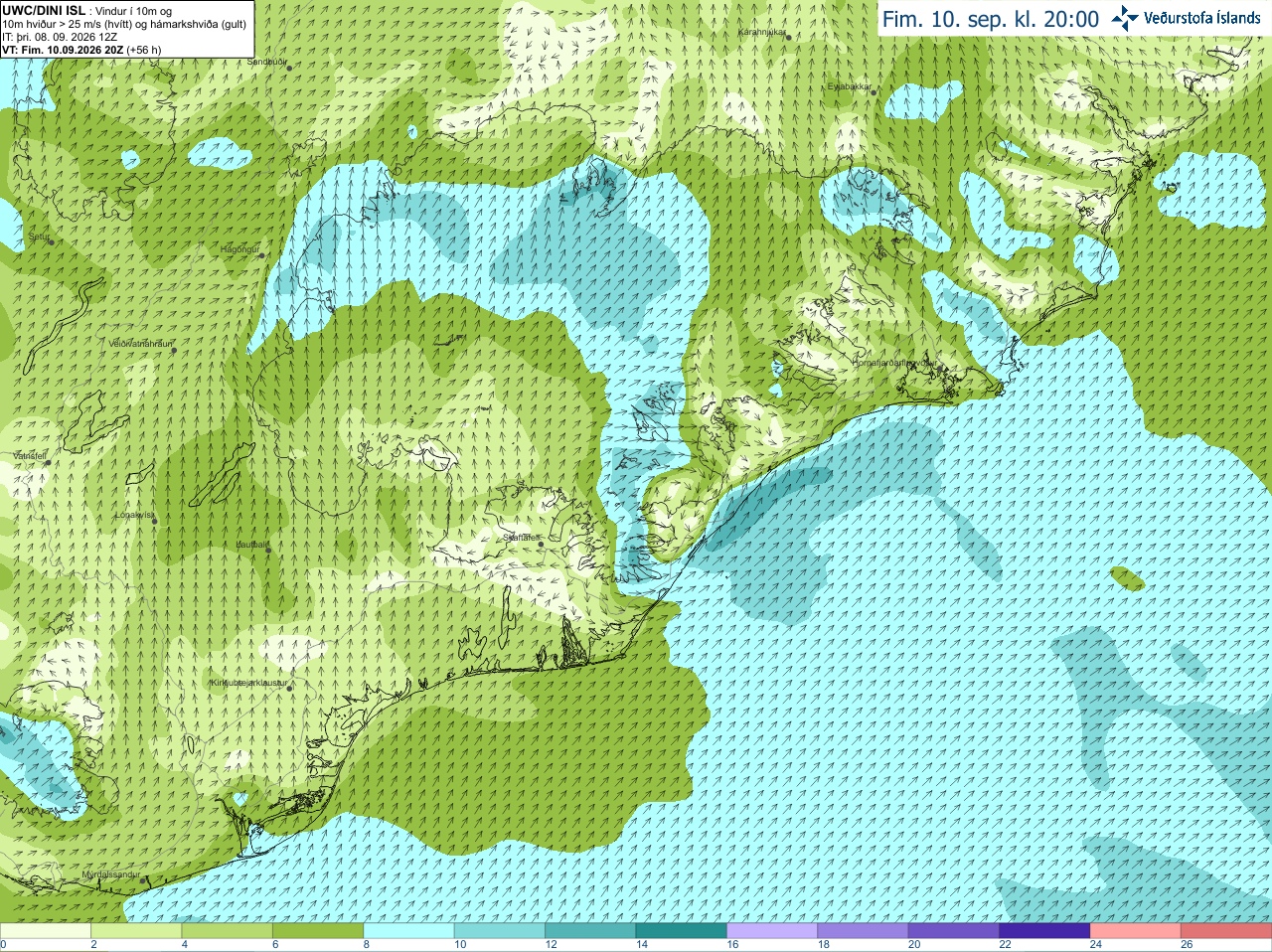Click the Veðurstofa Íslands logo
The height and width of the screenshot is (952, 1272).
(1188, 18)
